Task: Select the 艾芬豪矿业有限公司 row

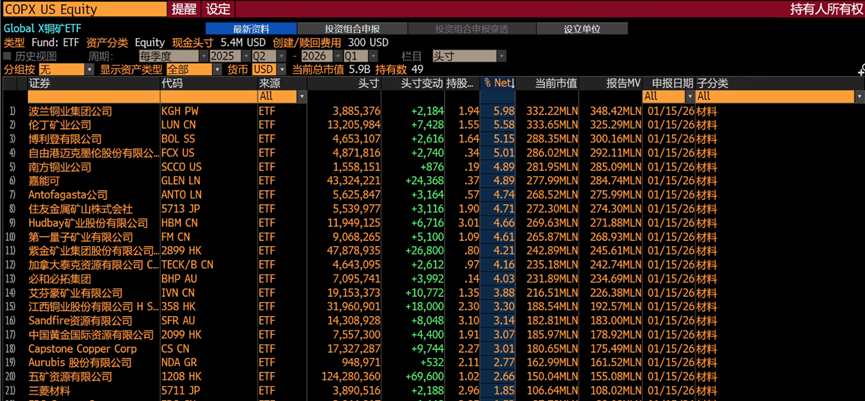Action: pos(433,293)
